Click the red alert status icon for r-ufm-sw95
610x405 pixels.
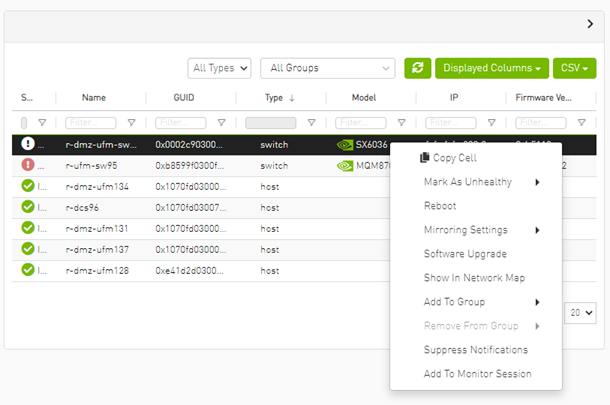[28, 165]
